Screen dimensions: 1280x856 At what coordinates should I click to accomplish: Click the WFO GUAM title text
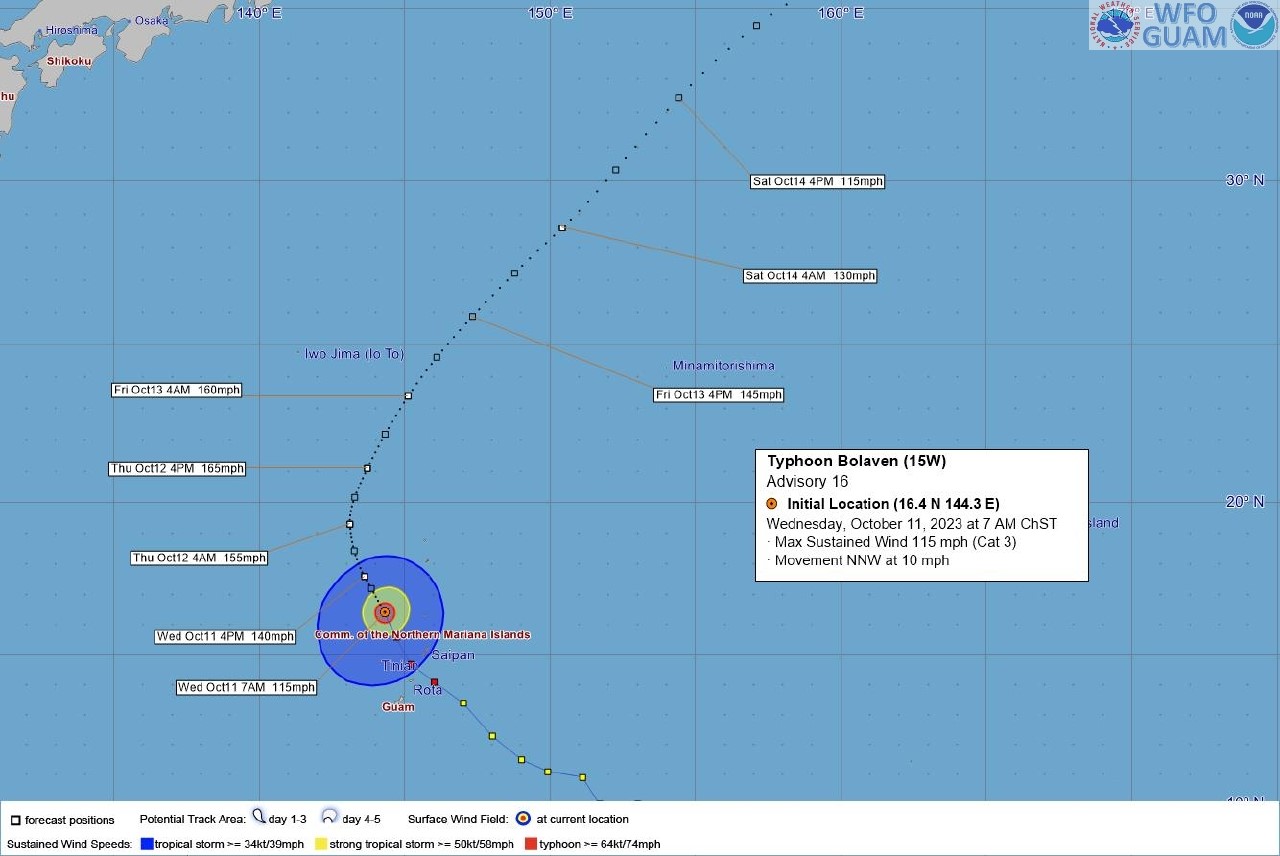[1183, 25]
